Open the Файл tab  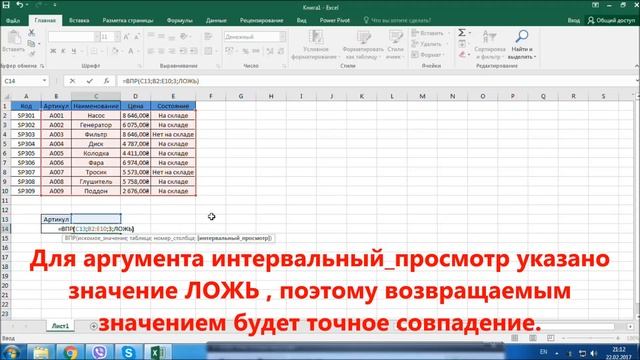point(13,20)
